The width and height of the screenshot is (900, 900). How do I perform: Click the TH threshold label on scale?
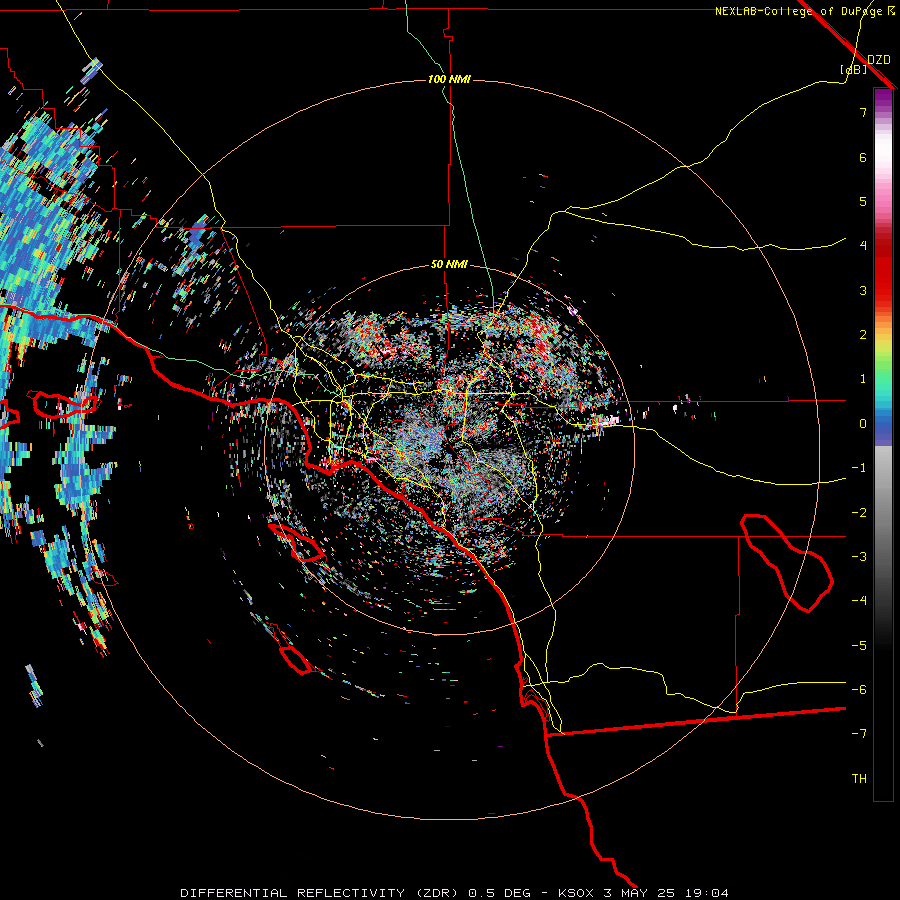[859, 779]
